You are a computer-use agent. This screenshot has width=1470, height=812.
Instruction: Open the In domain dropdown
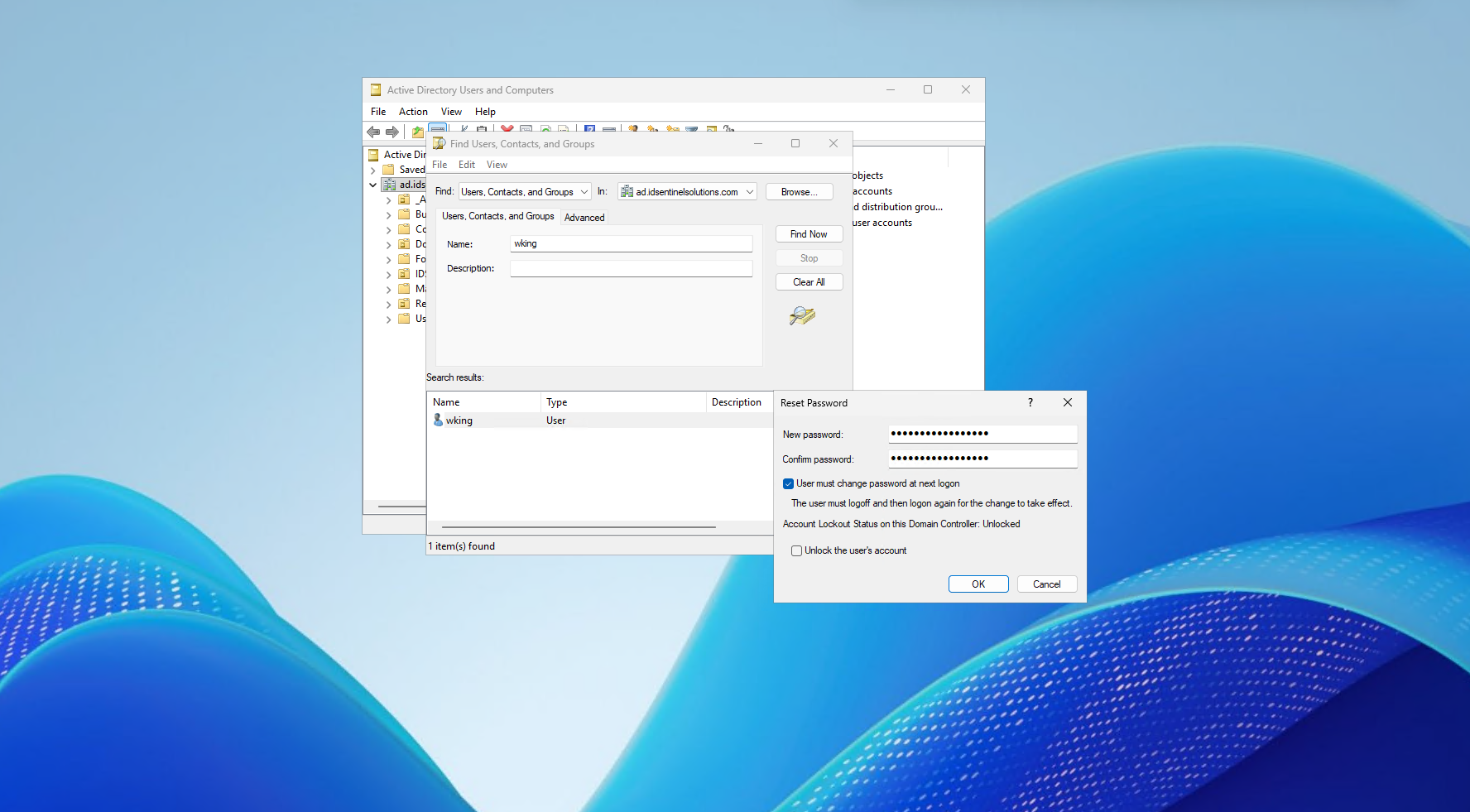[749, 192]
